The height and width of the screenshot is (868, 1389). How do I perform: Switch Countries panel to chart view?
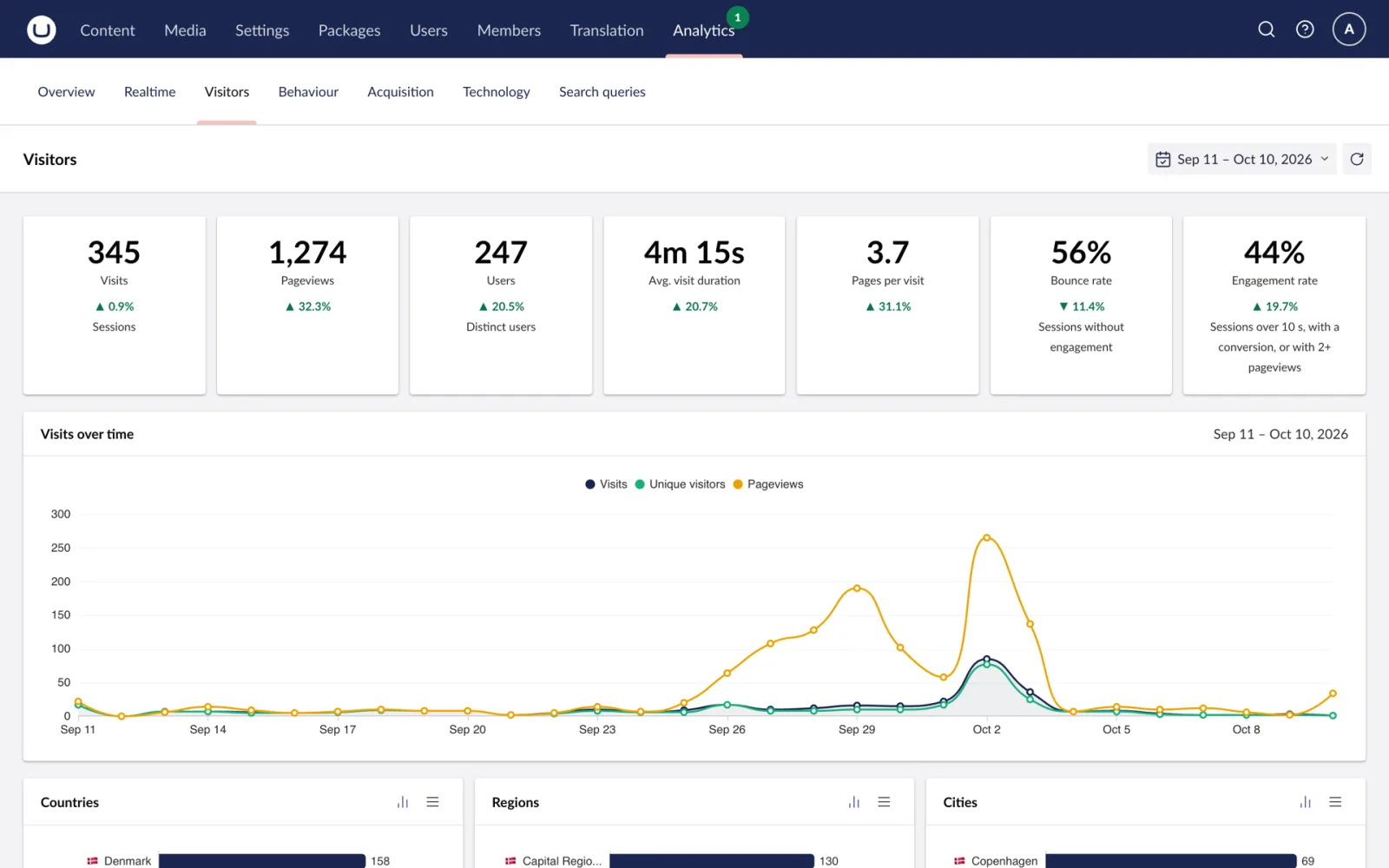click(403, 802)
